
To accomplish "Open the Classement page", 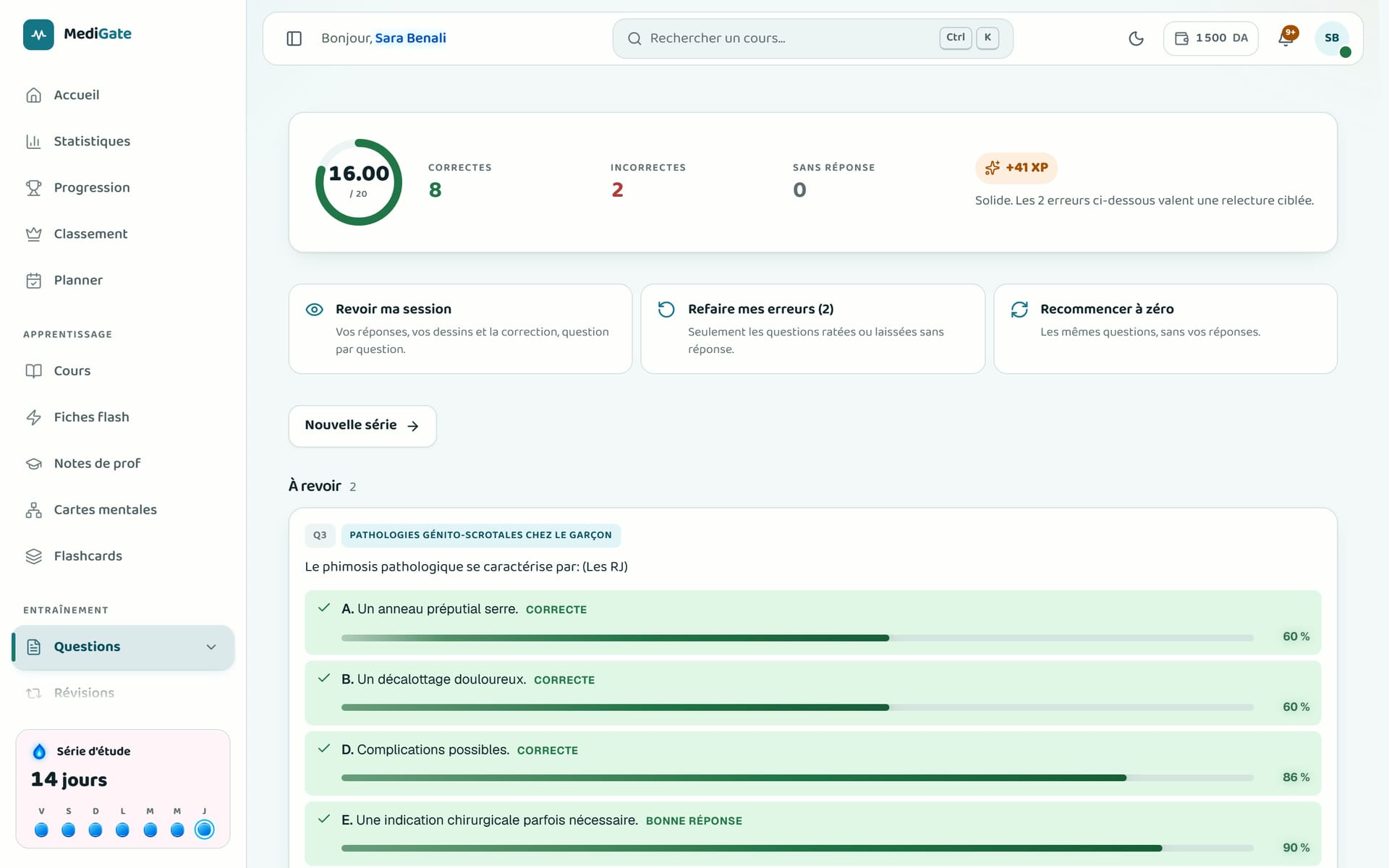I will 123,234.
